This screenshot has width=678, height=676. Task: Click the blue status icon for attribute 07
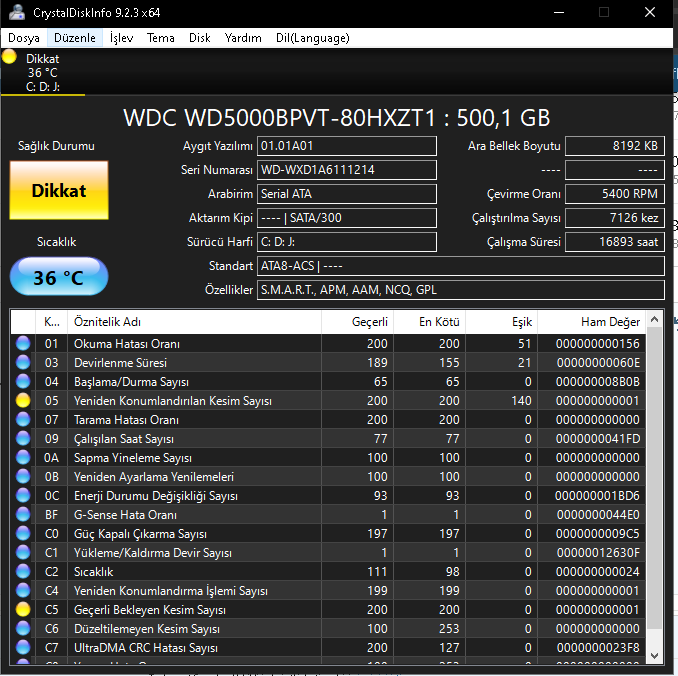pyautogui.click(x=23, y=420)
